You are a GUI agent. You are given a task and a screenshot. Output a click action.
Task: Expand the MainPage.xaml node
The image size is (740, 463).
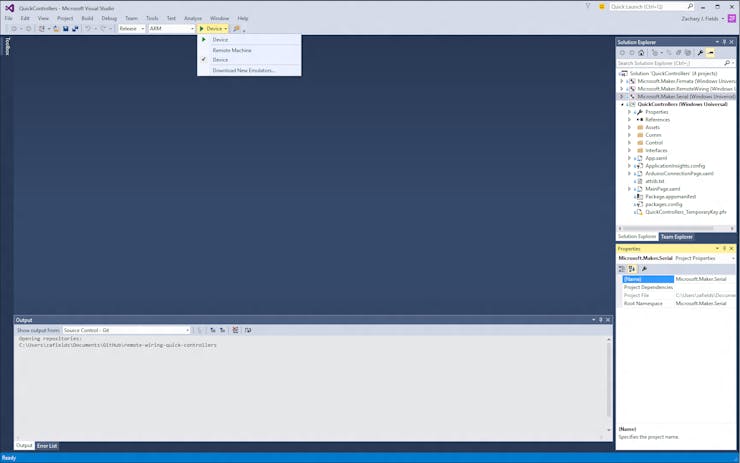pos(629,189)
